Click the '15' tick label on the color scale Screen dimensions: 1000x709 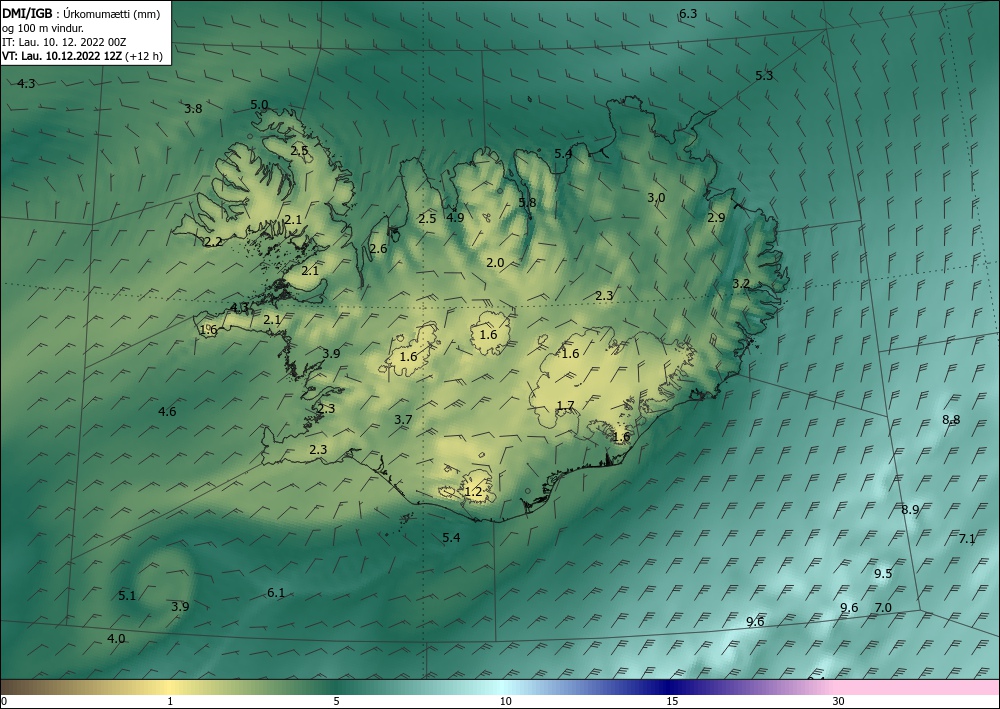click(x=672, y=702)
